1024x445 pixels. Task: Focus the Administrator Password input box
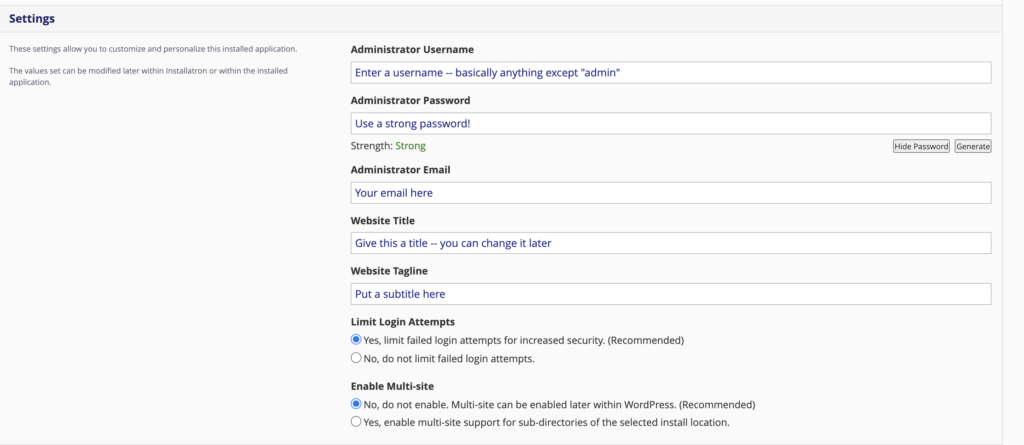point(671,124)
